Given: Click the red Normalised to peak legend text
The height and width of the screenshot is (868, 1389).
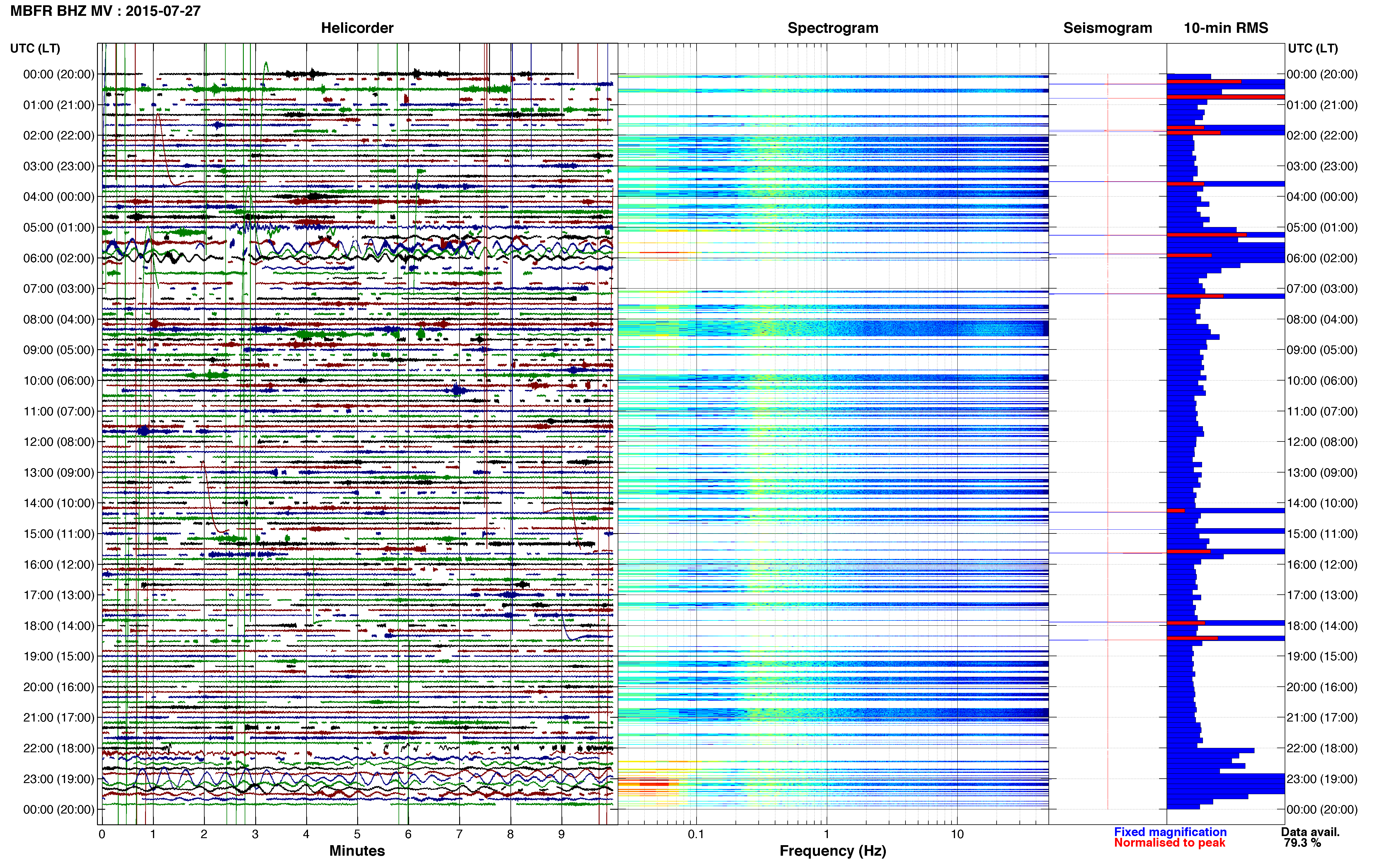Looking at the screenshot, I should pyautogui.click(x=1170, y=843).
